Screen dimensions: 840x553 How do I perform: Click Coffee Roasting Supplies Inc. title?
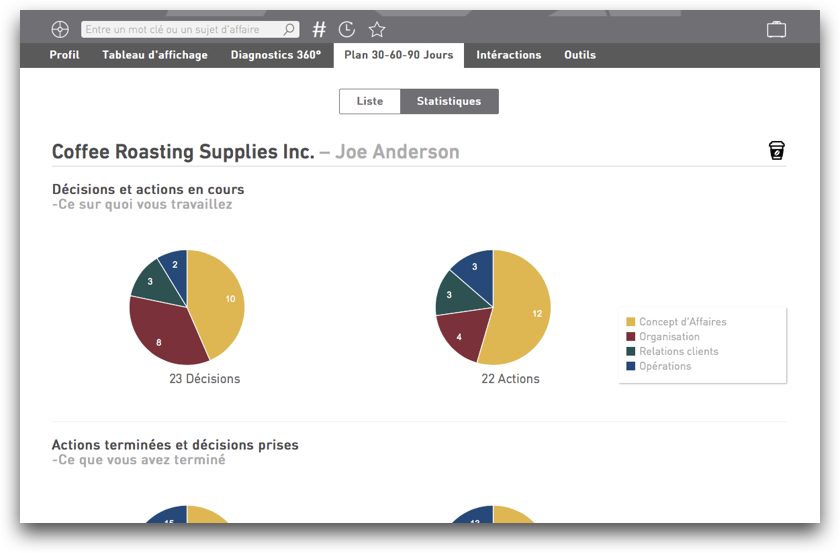click(183, 152)
